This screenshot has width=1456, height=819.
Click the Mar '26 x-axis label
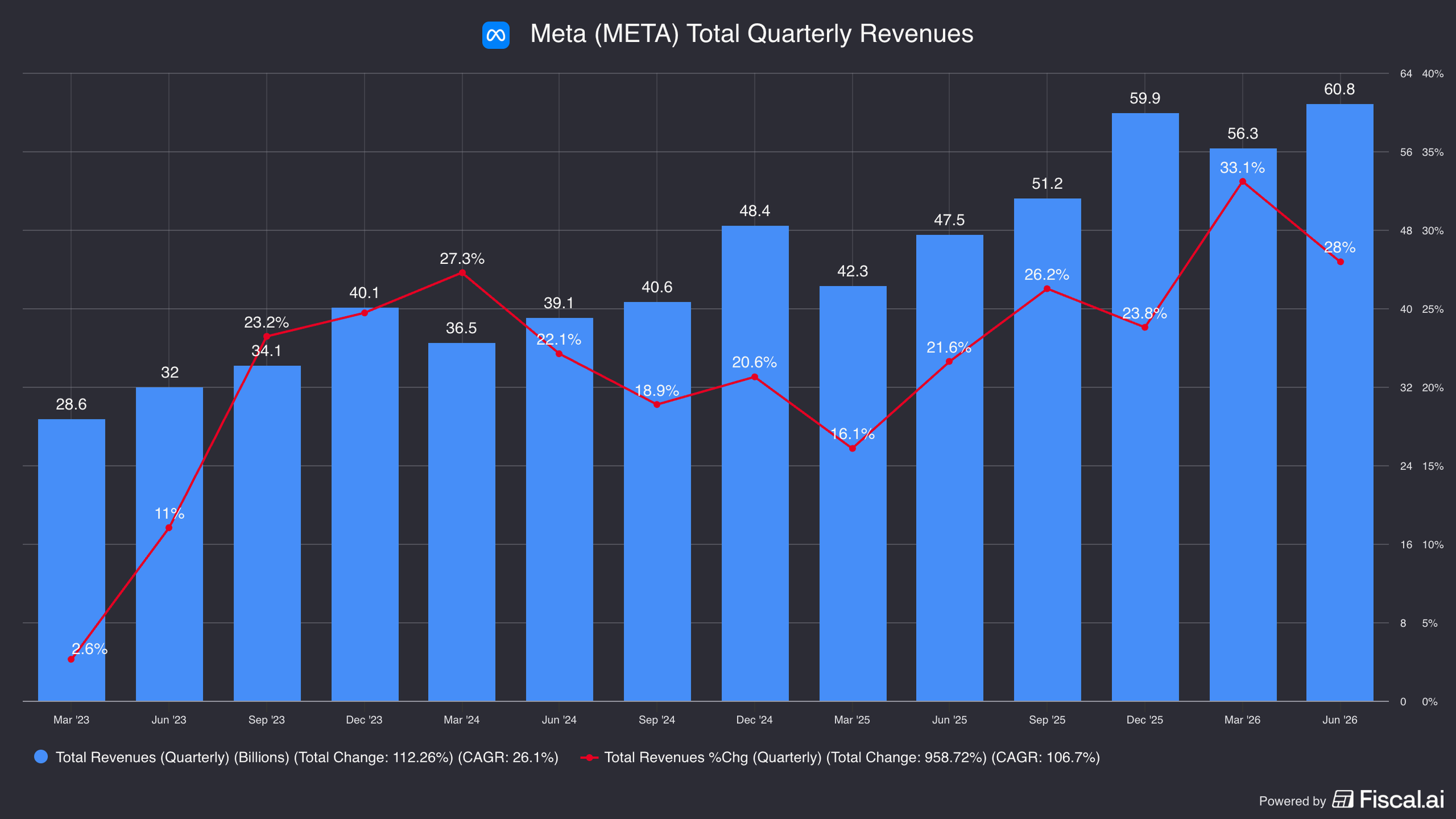click(x=1242, y=720)
